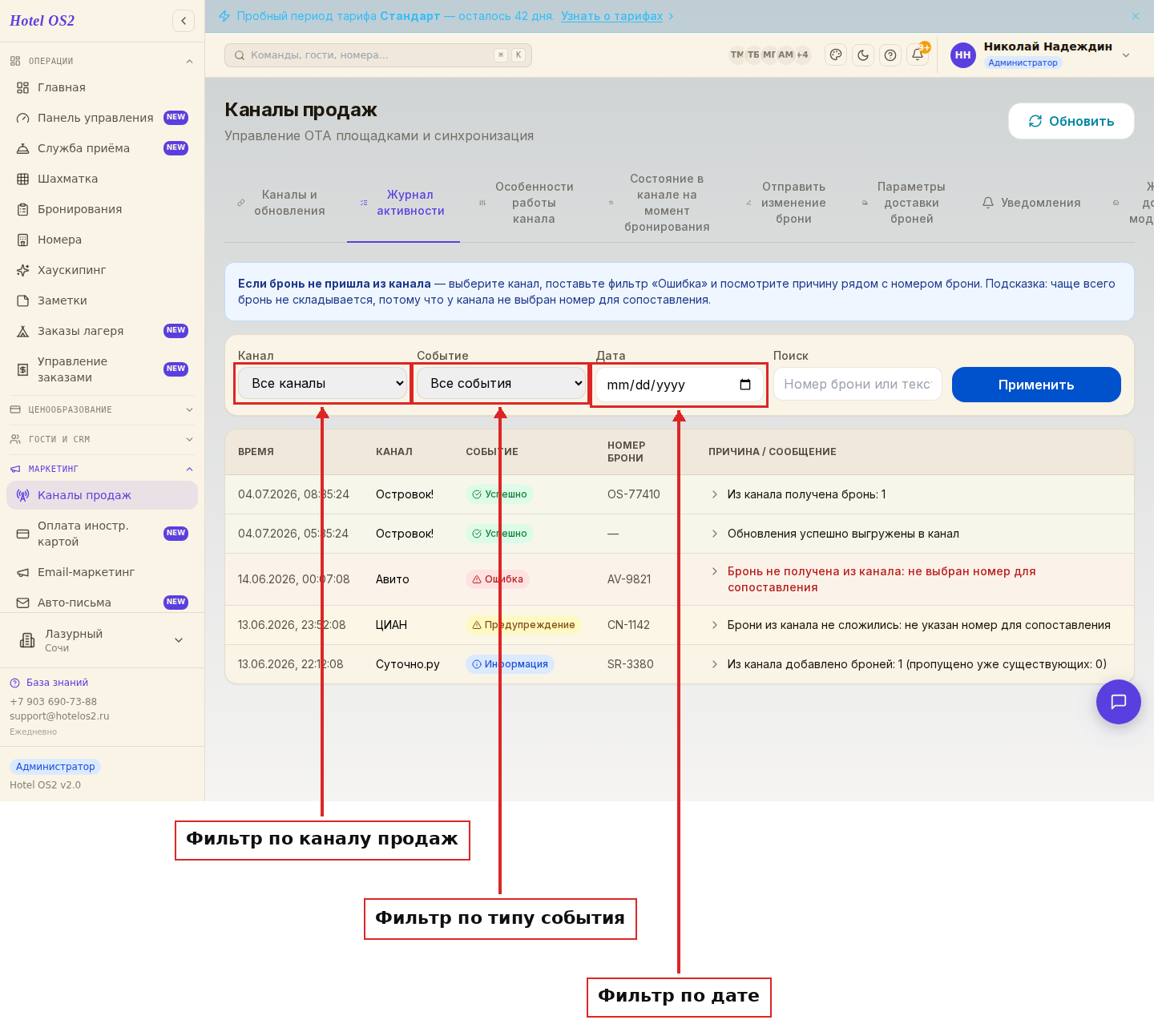The width and height of the screenshot is (1154, 1036).
Task: Expand the Суточно.ру information row details
Action: (714, 664)
